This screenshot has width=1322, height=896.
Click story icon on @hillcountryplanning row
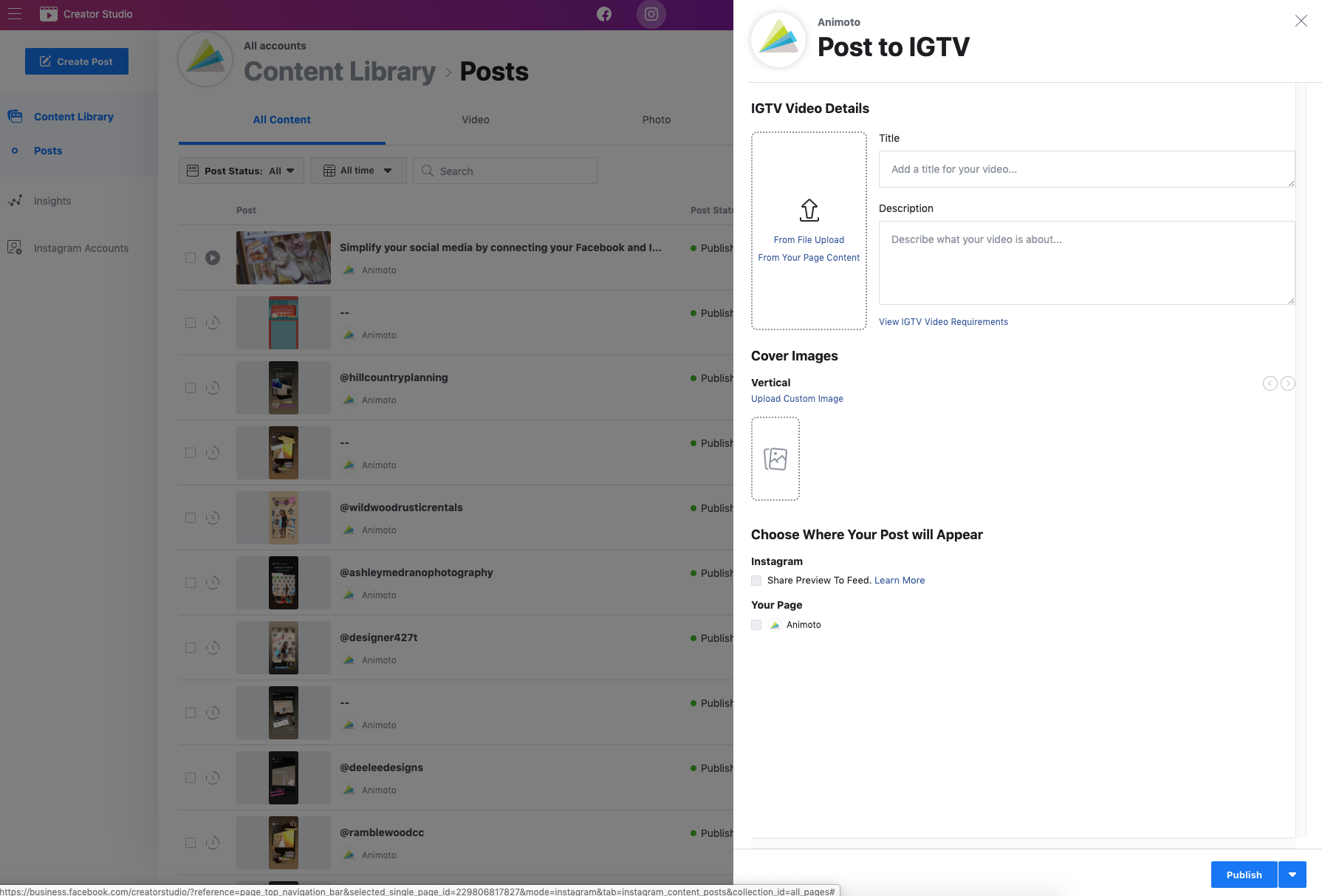pos(213,388)
